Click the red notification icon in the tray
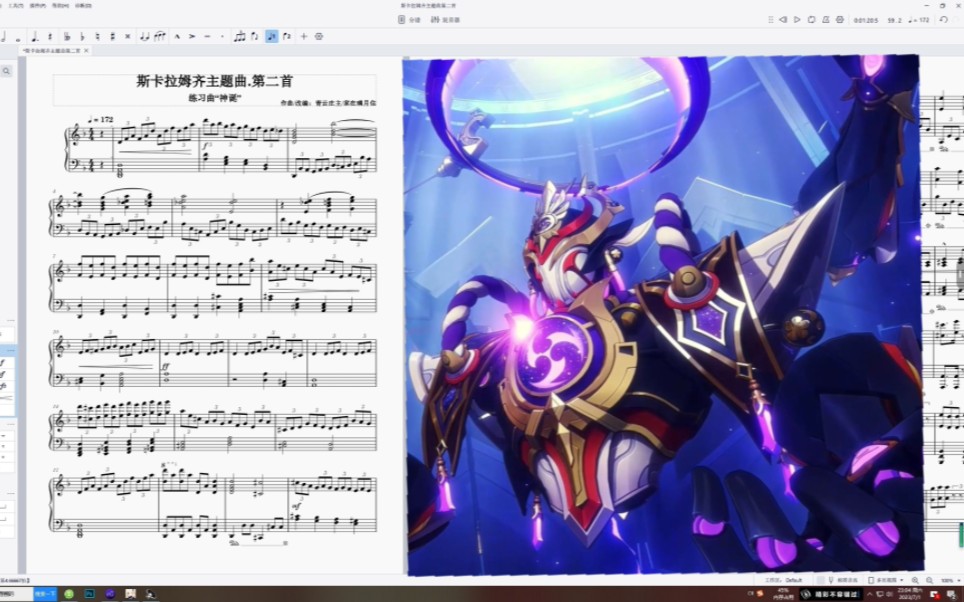Image resolution: width=964 pixels, height=602 pixels. click(934, 595)
